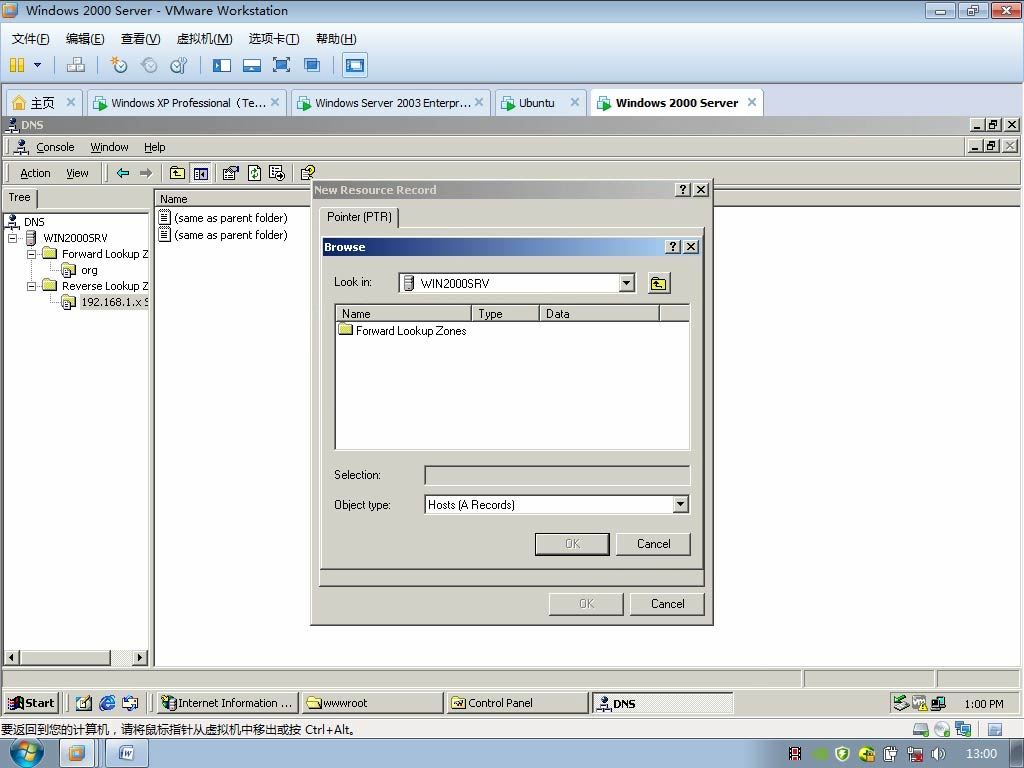The image size is (1024, 768).
Task: Open the 选项卡(T) menu
Action: point(274,39)
